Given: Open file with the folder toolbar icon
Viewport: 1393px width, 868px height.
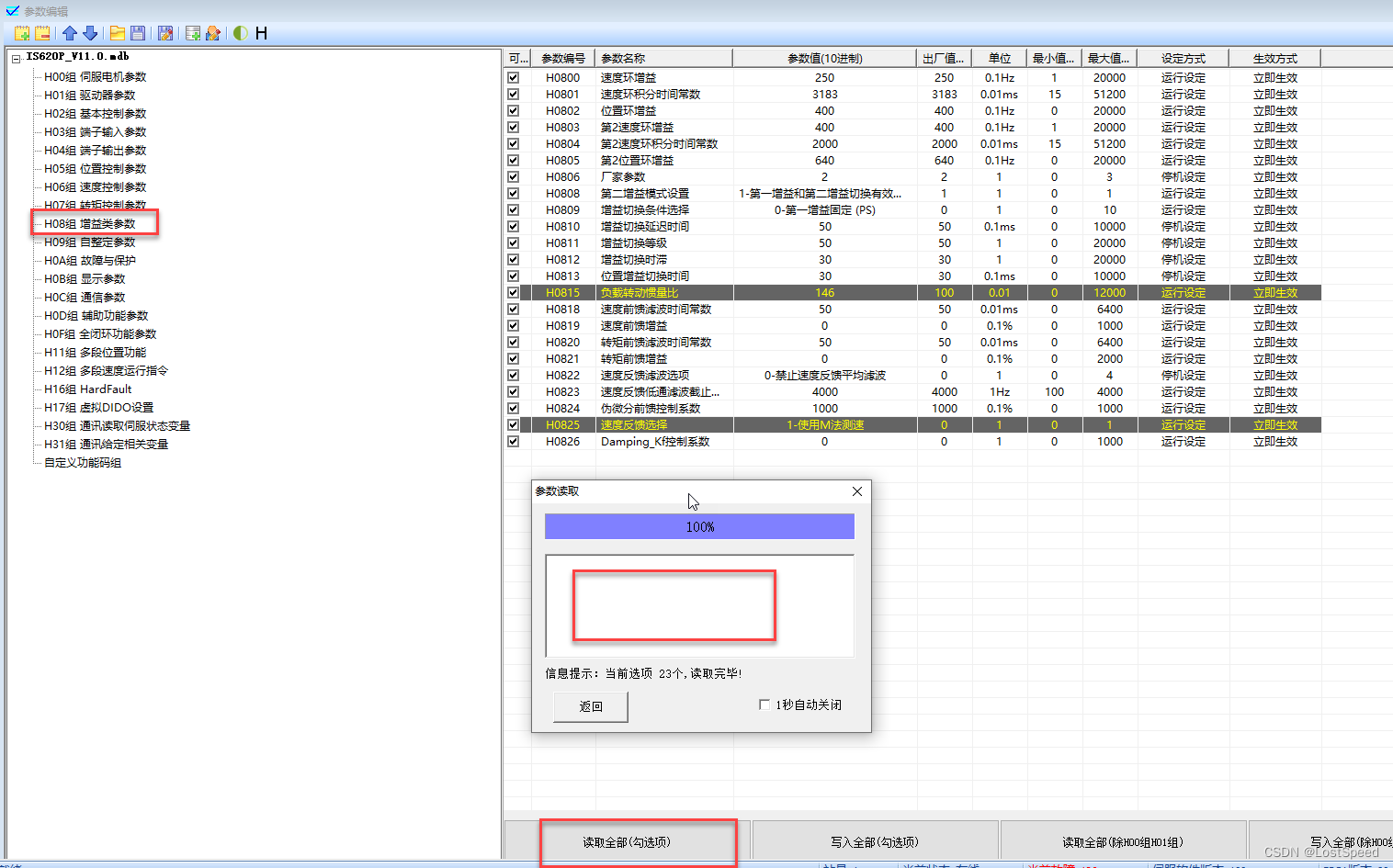Looking at the screenshot, I should tap(118, 33).
